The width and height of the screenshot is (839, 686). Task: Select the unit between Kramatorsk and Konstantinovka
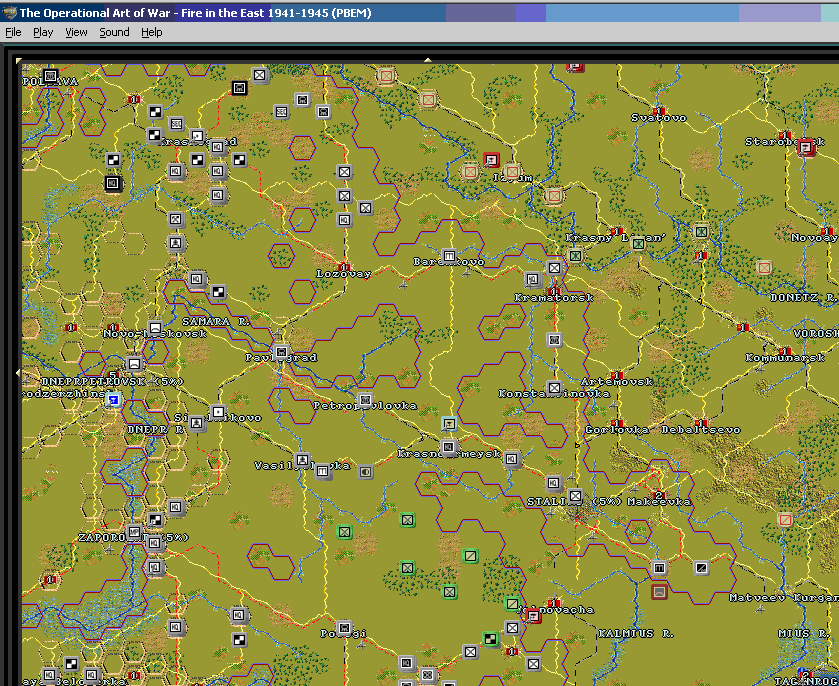tap(554, 340)
